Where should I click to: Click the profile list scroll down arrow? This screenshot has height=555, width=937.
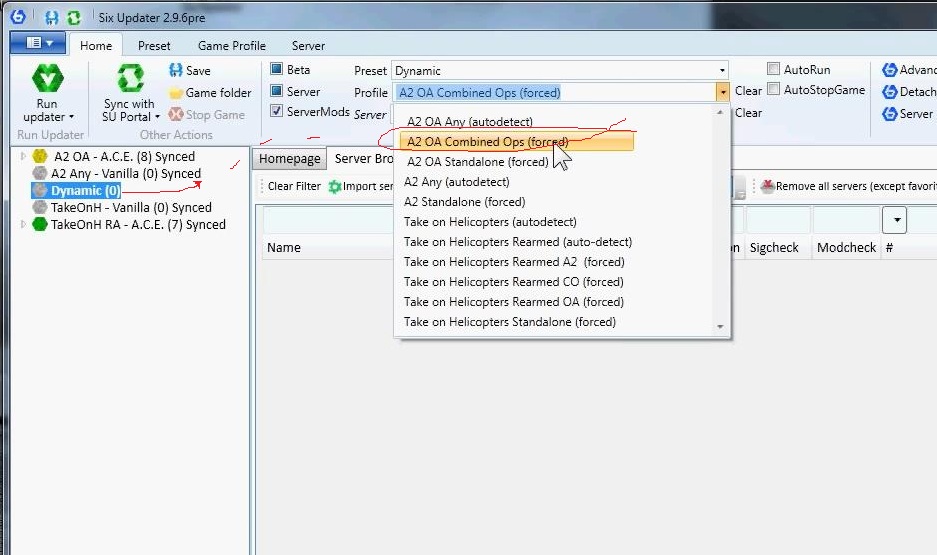point(720,326)
